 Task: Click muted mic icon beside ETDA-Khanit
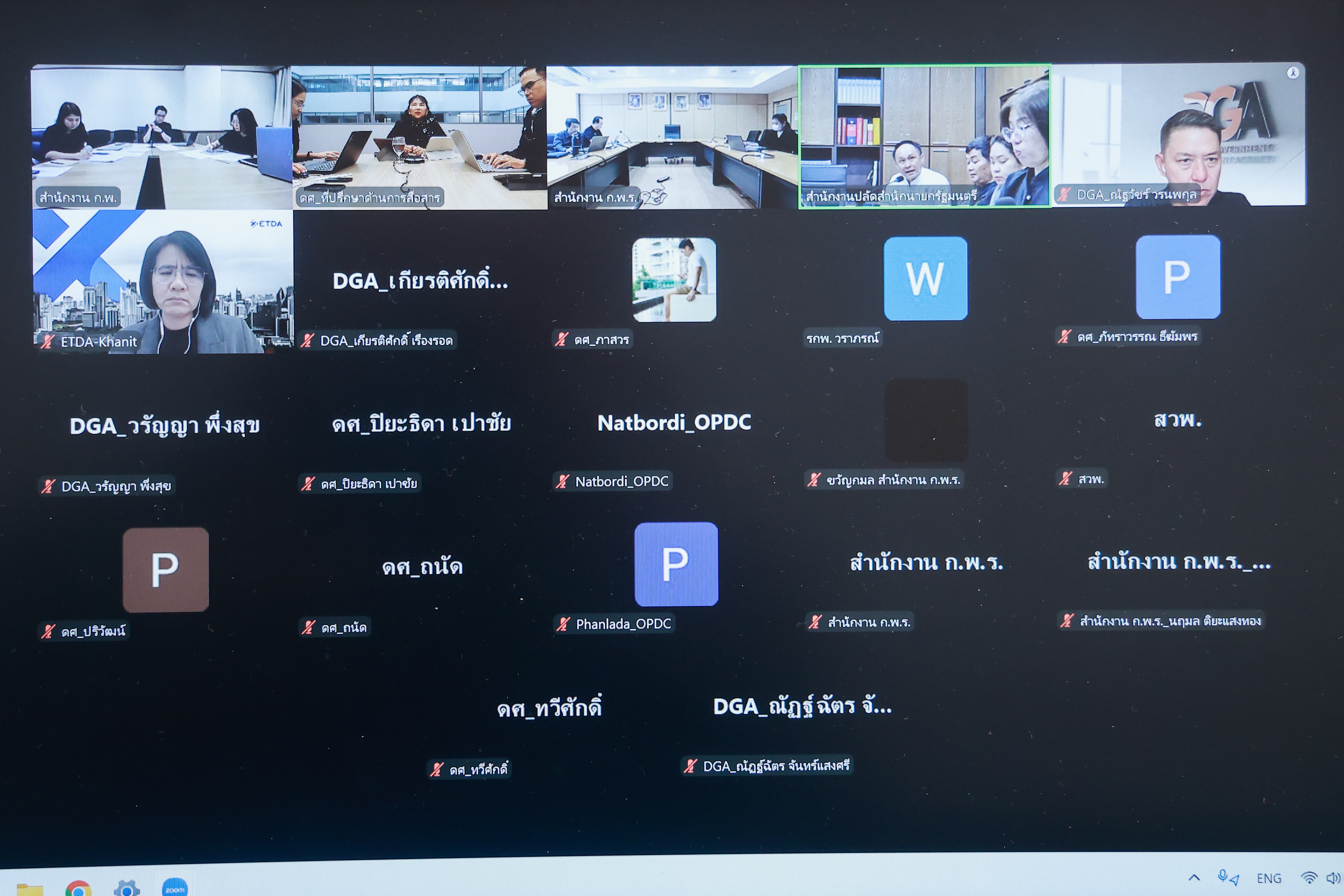[48, 342]
